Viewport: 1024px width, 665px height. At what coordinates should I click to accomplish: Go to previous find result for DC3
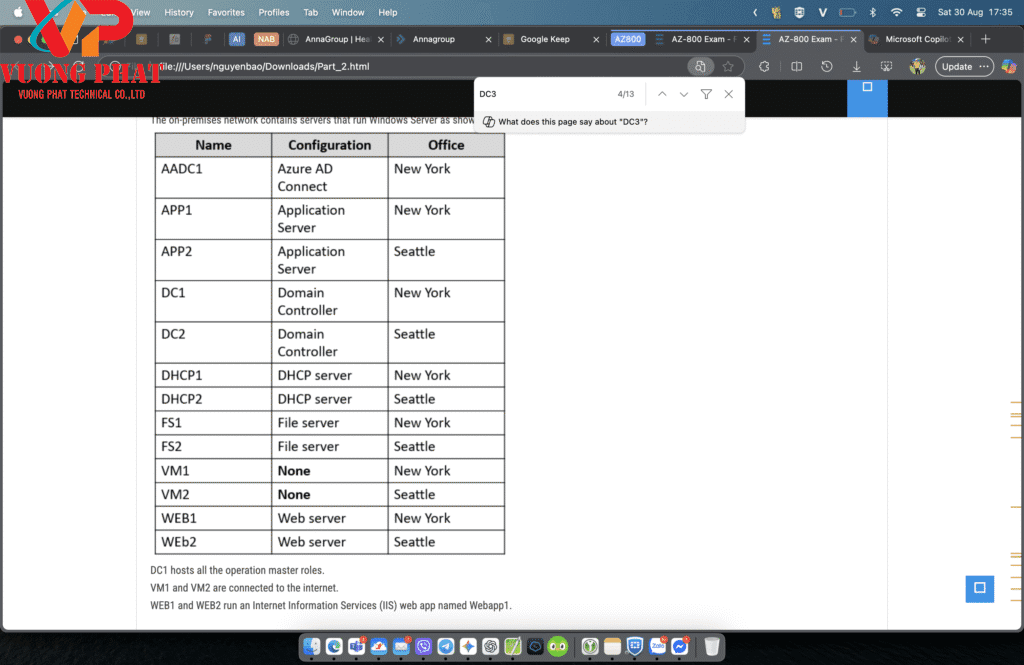tap(662, 94)
